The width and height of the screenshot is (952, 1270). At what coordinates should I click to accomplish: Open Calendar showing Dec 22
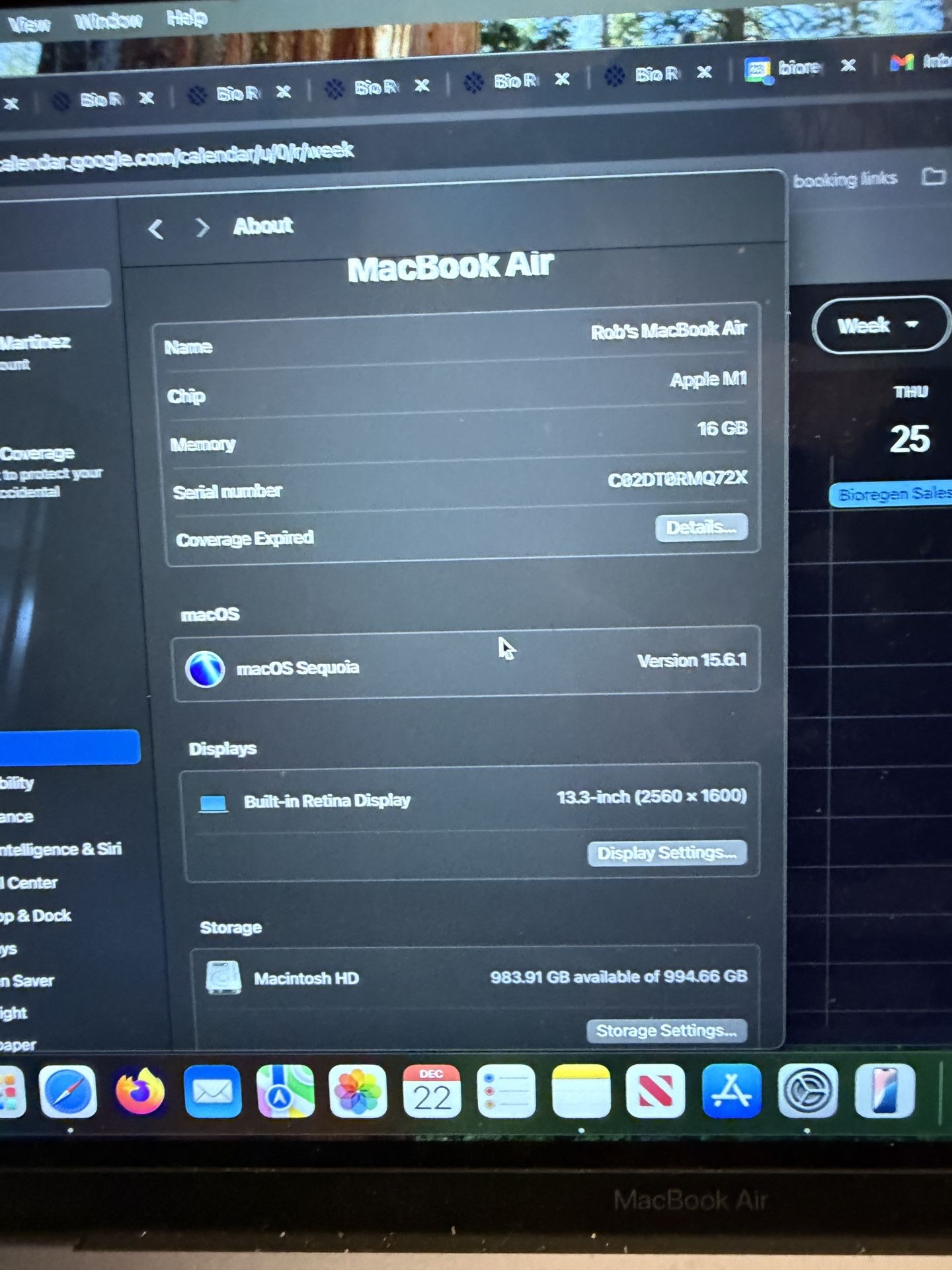[x=431, y=1091]
